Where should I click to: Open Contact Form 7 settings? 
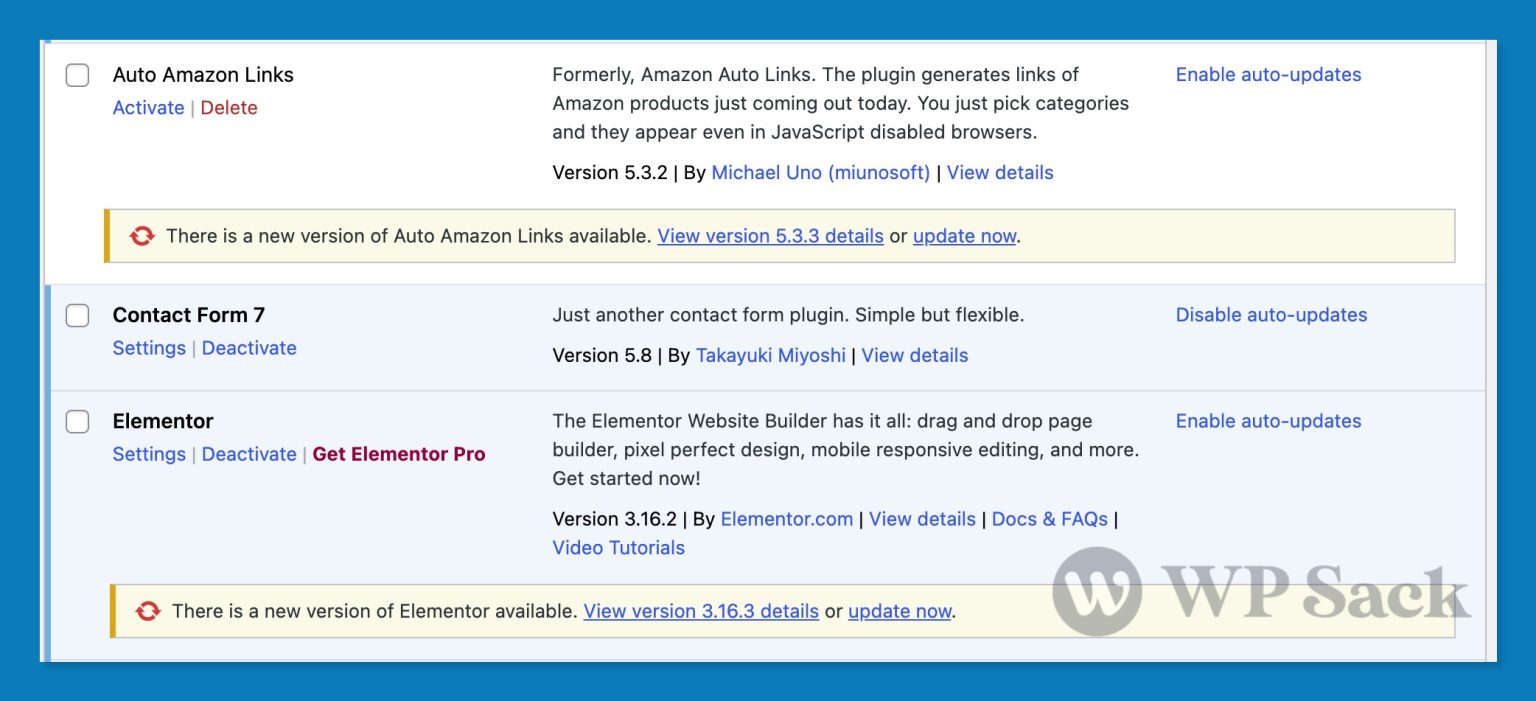148,348
